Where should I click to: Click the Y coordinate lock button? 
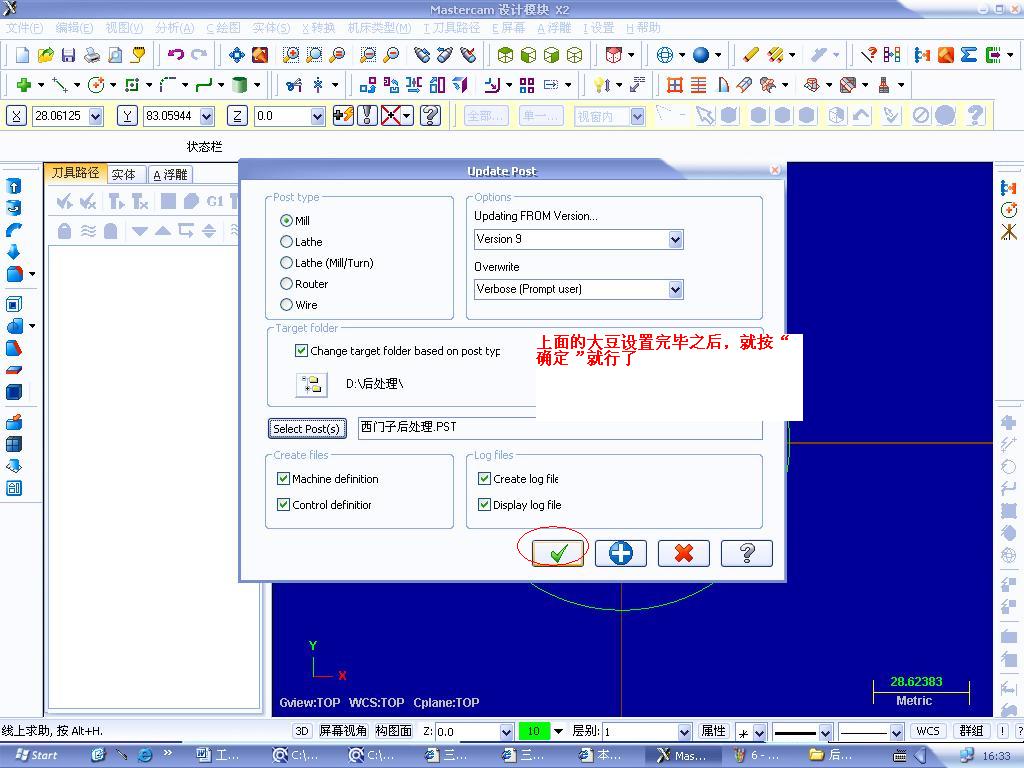pos(127,116)
